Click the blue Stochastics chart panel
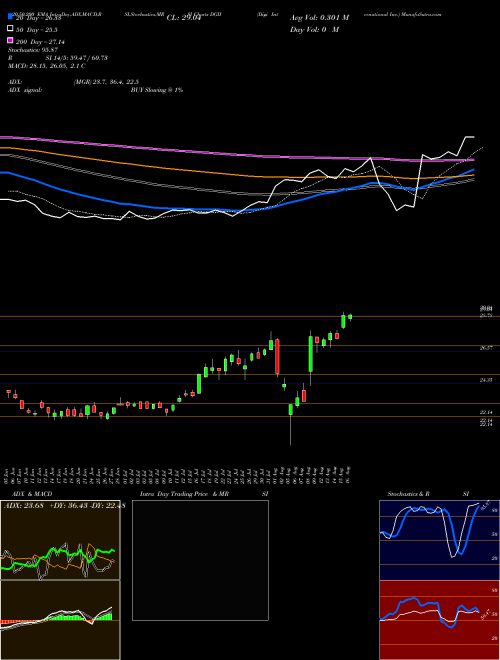 coord(439,540)
